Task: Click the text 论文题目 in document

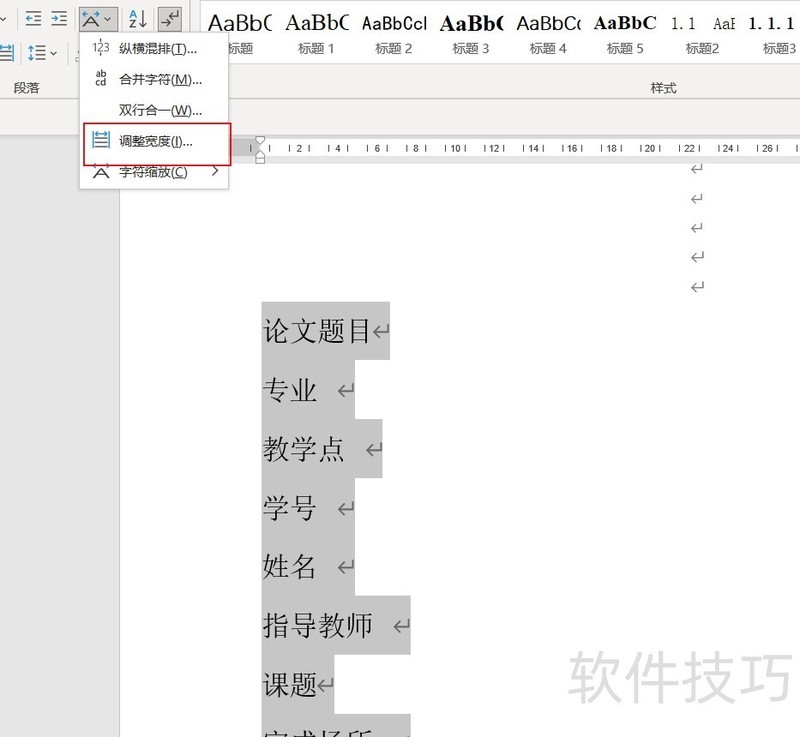Action: pos(316,331)
